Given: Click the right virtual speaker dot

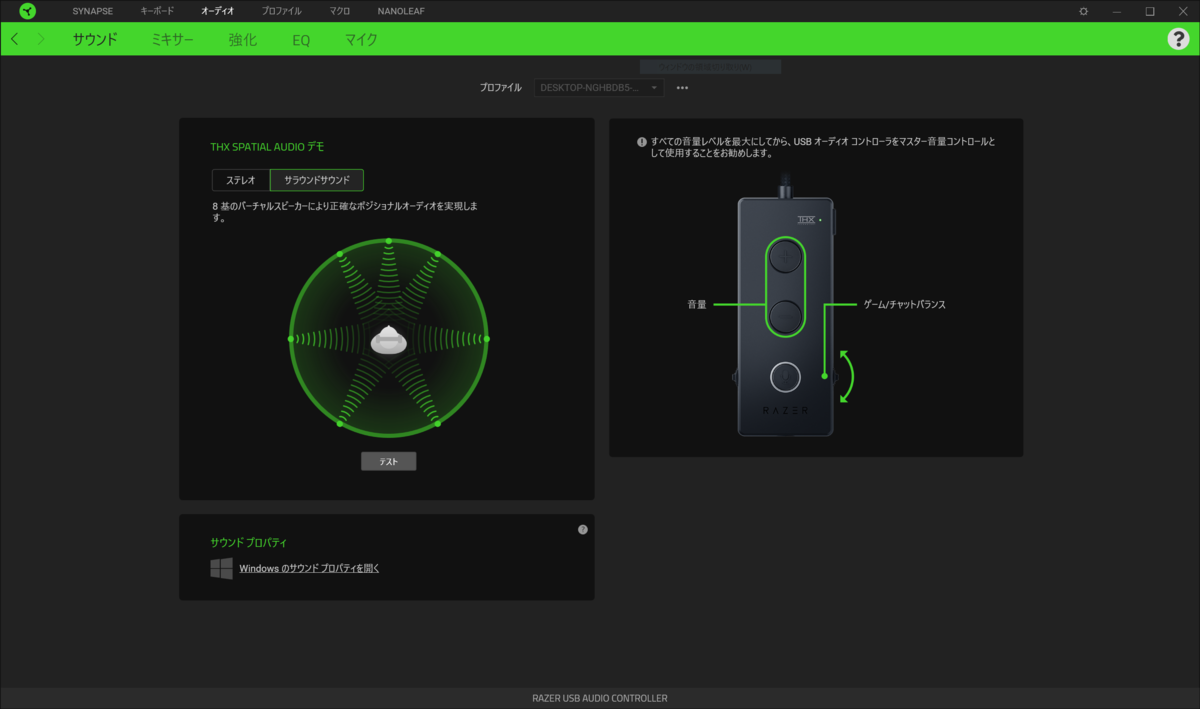Looking at the screenshot, I should (x=486, y=339).
